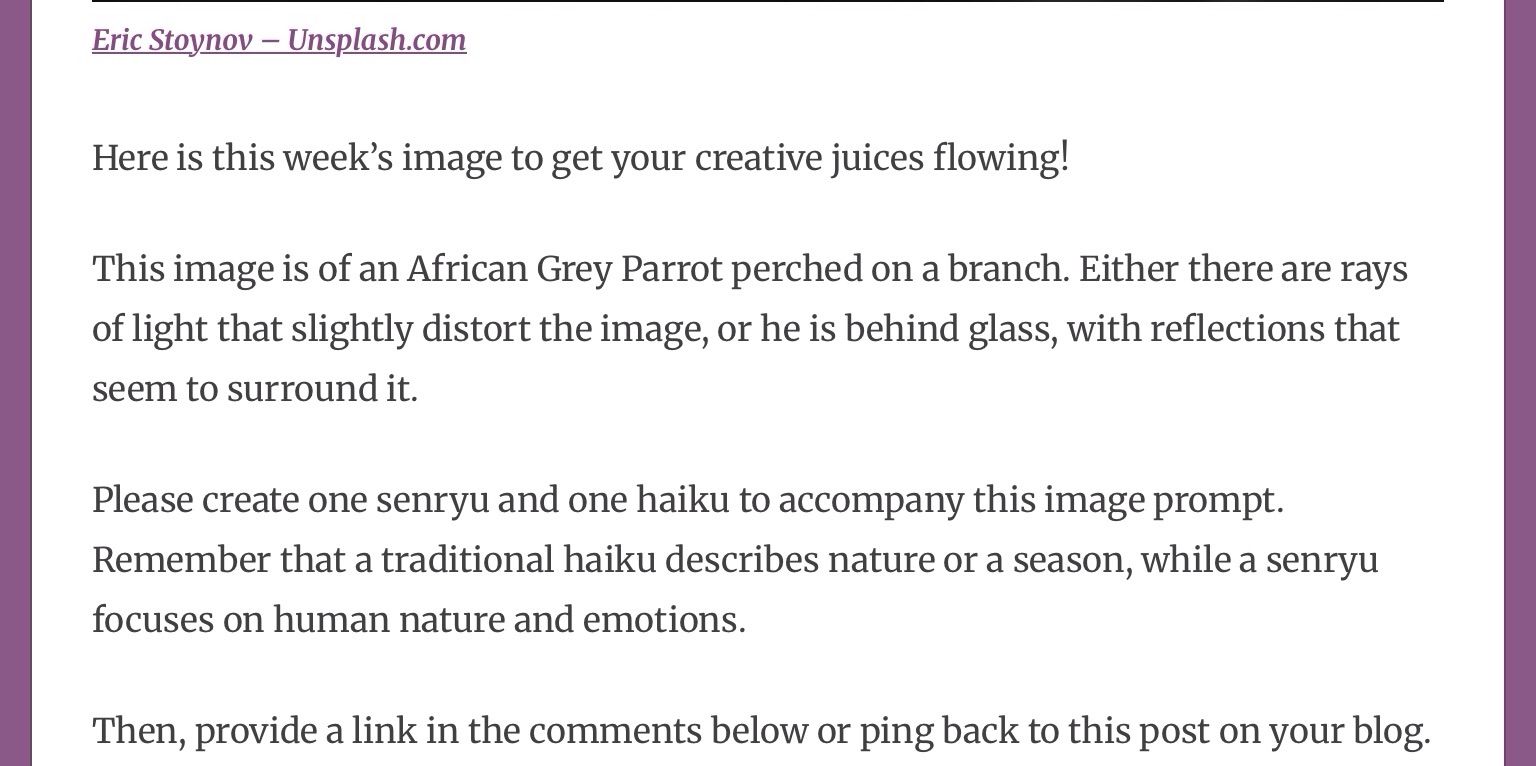Click the phrase "African Grey Parrot"

click(564, 269)
